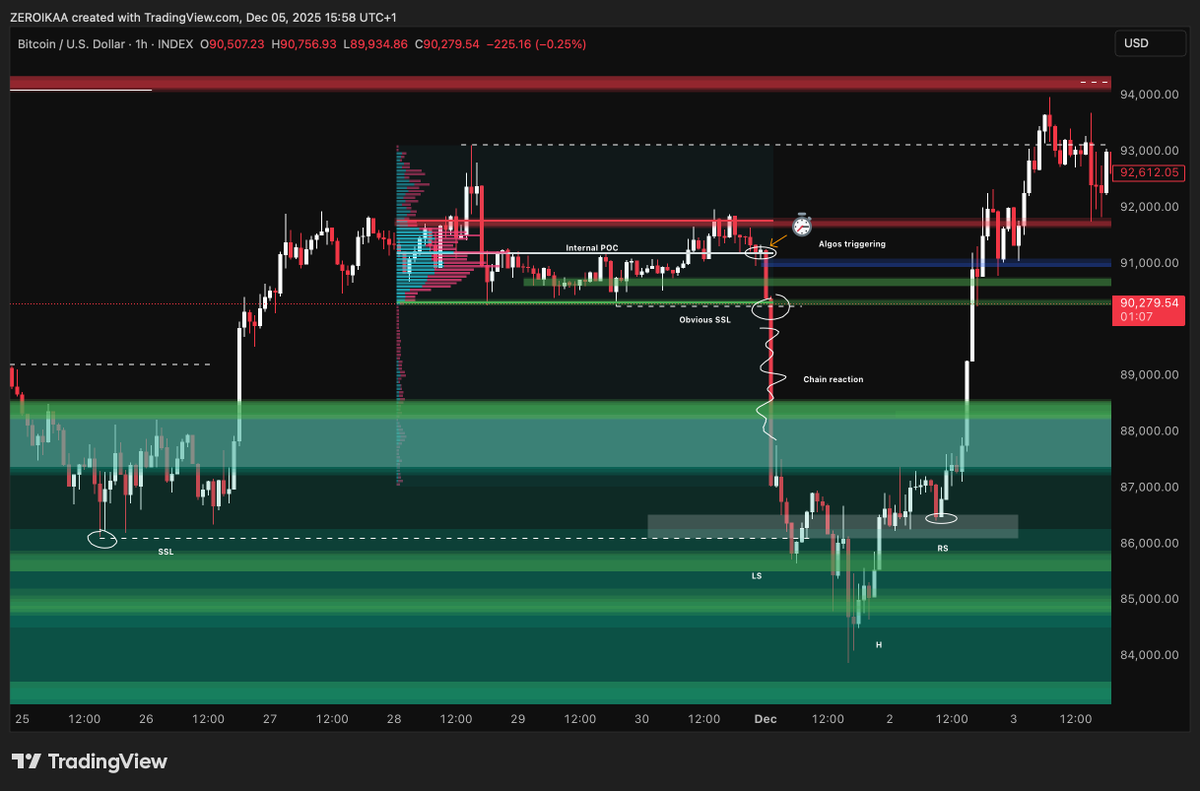
Task: Click the red current price tag 90,279.54
Action: (x=1149, y=309)
